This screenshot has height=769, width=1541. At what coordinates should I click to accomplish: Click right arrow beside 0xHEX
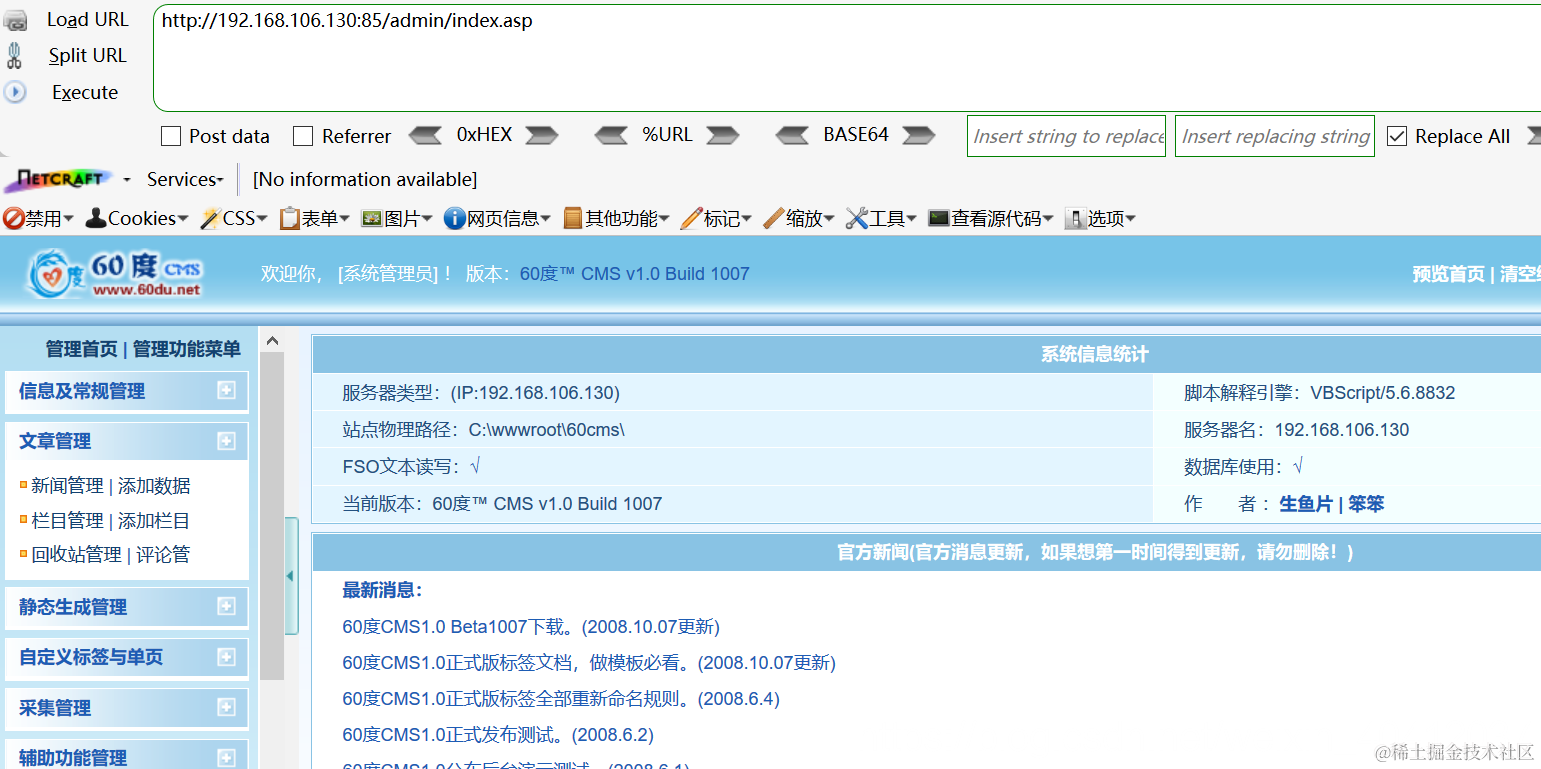click(541, 135)
